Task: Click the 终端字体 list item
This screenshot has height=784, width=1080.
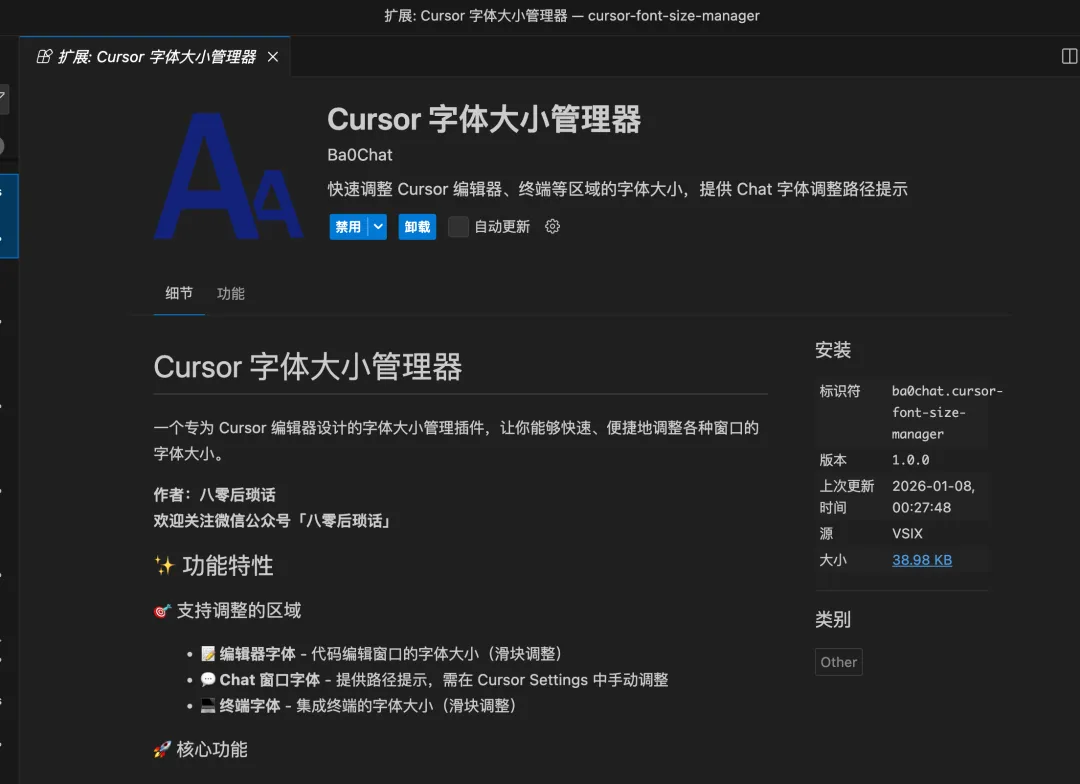Action: 358,705
